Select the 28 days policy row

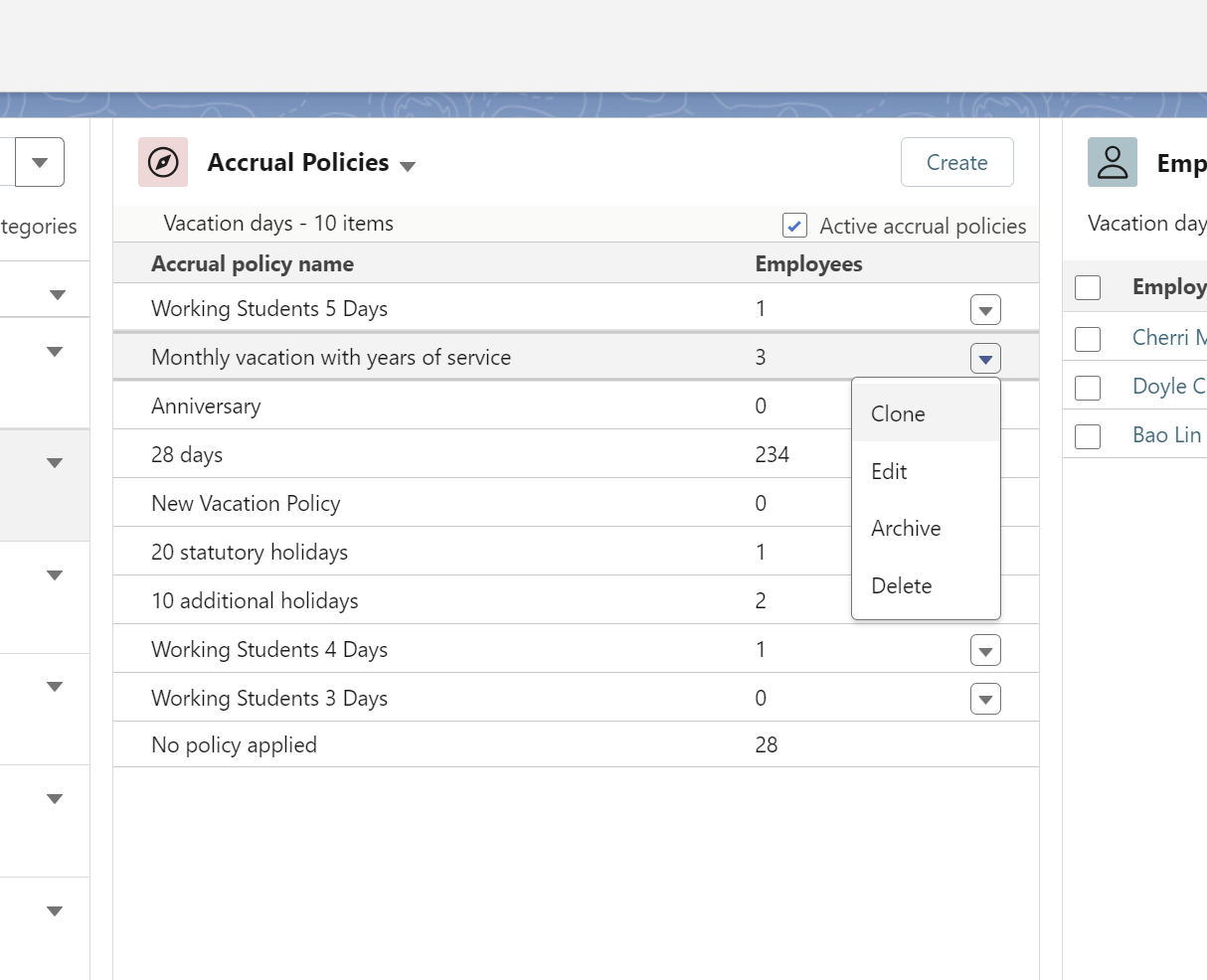click(x=187, y=454)
